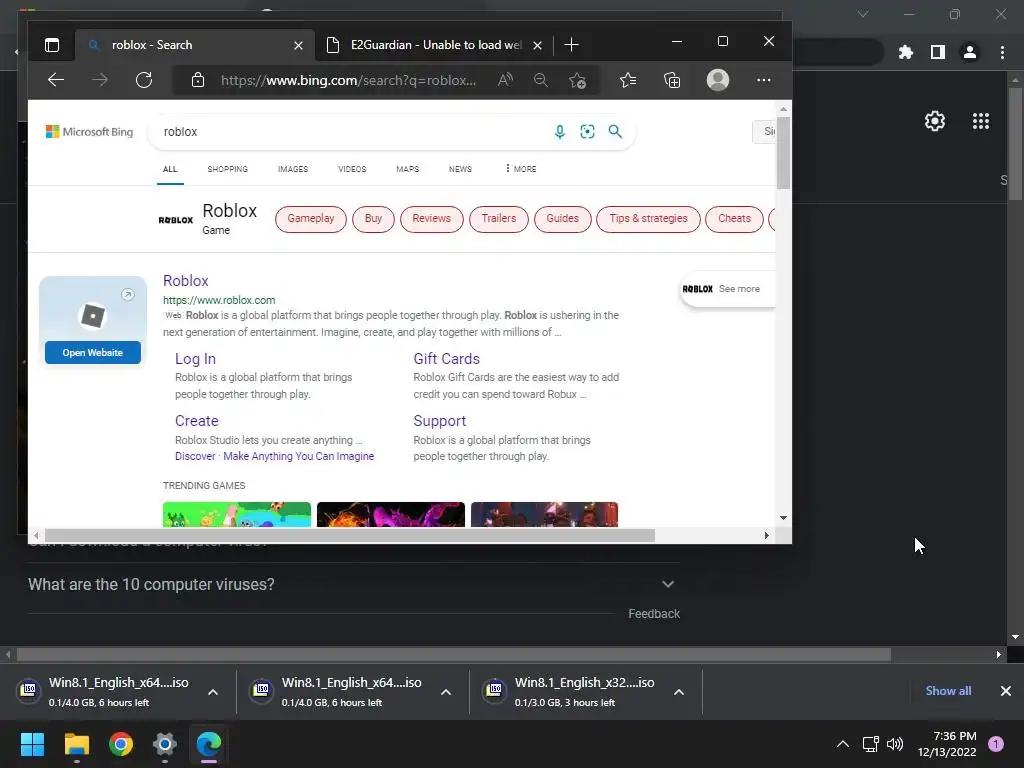This screenshot has width=1024, height=768.
Task: Search by voice microphone icon in Bing
Action: [x=560, y=132]
